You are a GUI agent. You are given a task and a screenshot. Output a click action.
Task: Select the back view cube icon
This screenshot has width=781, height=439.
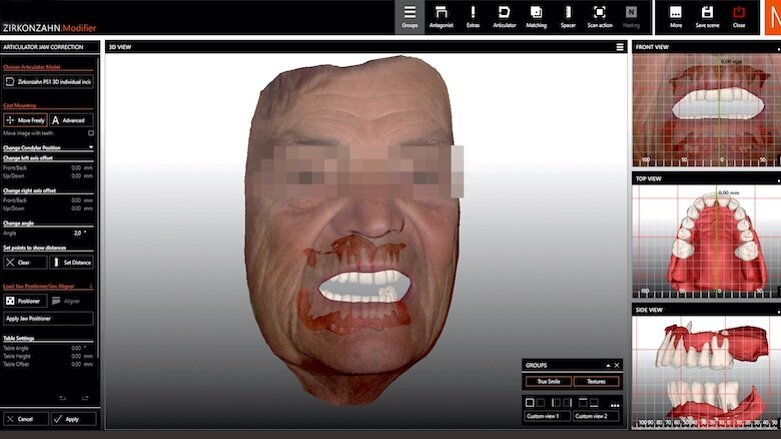pos(541,403)
